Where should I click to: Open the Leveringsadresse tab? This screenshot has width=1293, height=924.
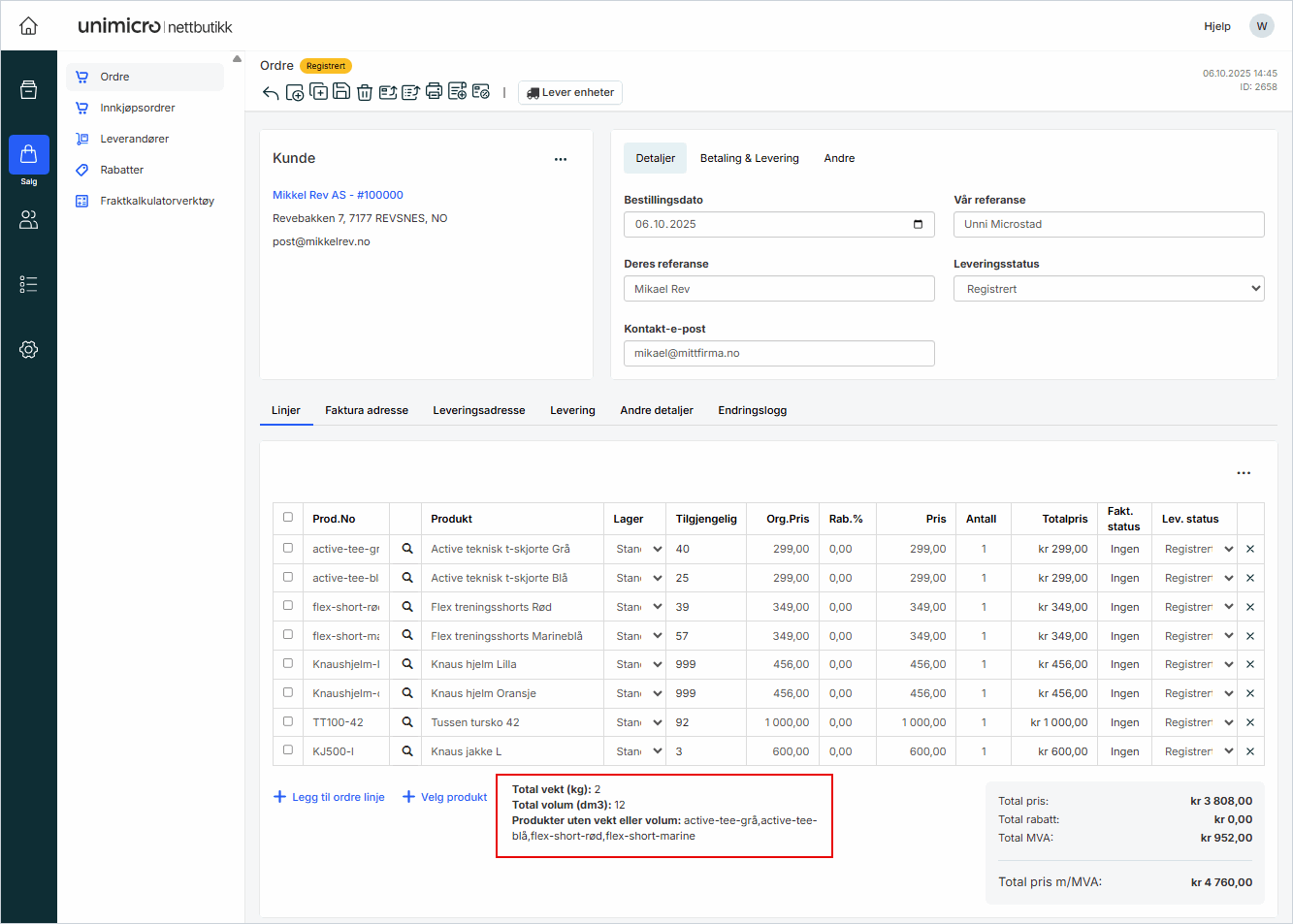pos(478,410)
